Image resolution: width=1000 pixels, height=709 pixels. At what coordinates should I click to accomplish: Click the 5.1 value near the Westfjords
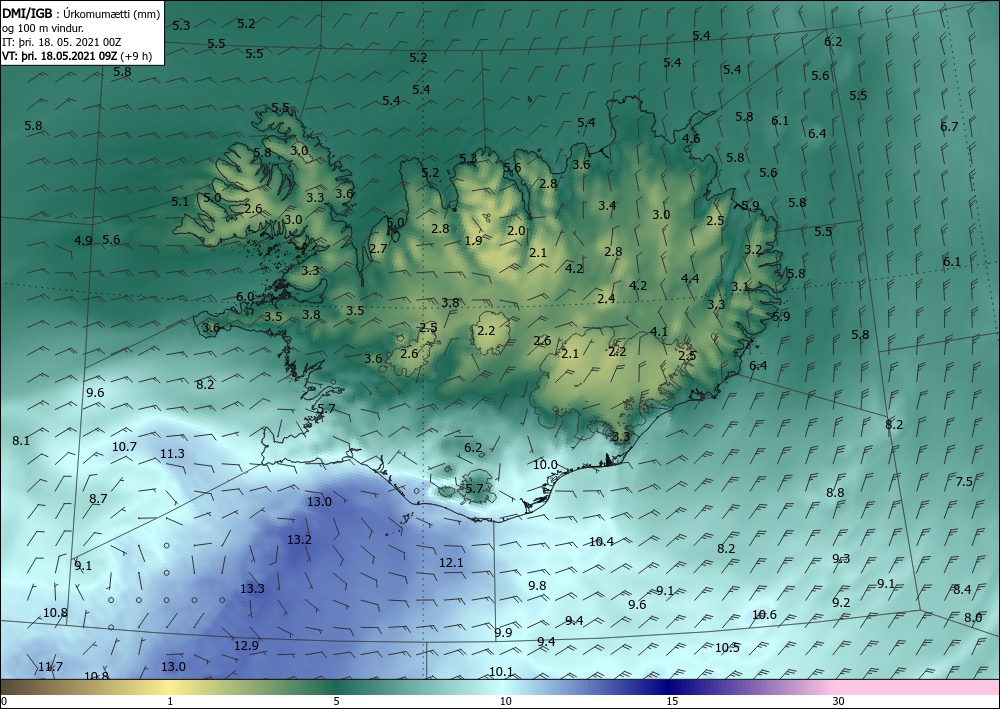click(180, 201)
